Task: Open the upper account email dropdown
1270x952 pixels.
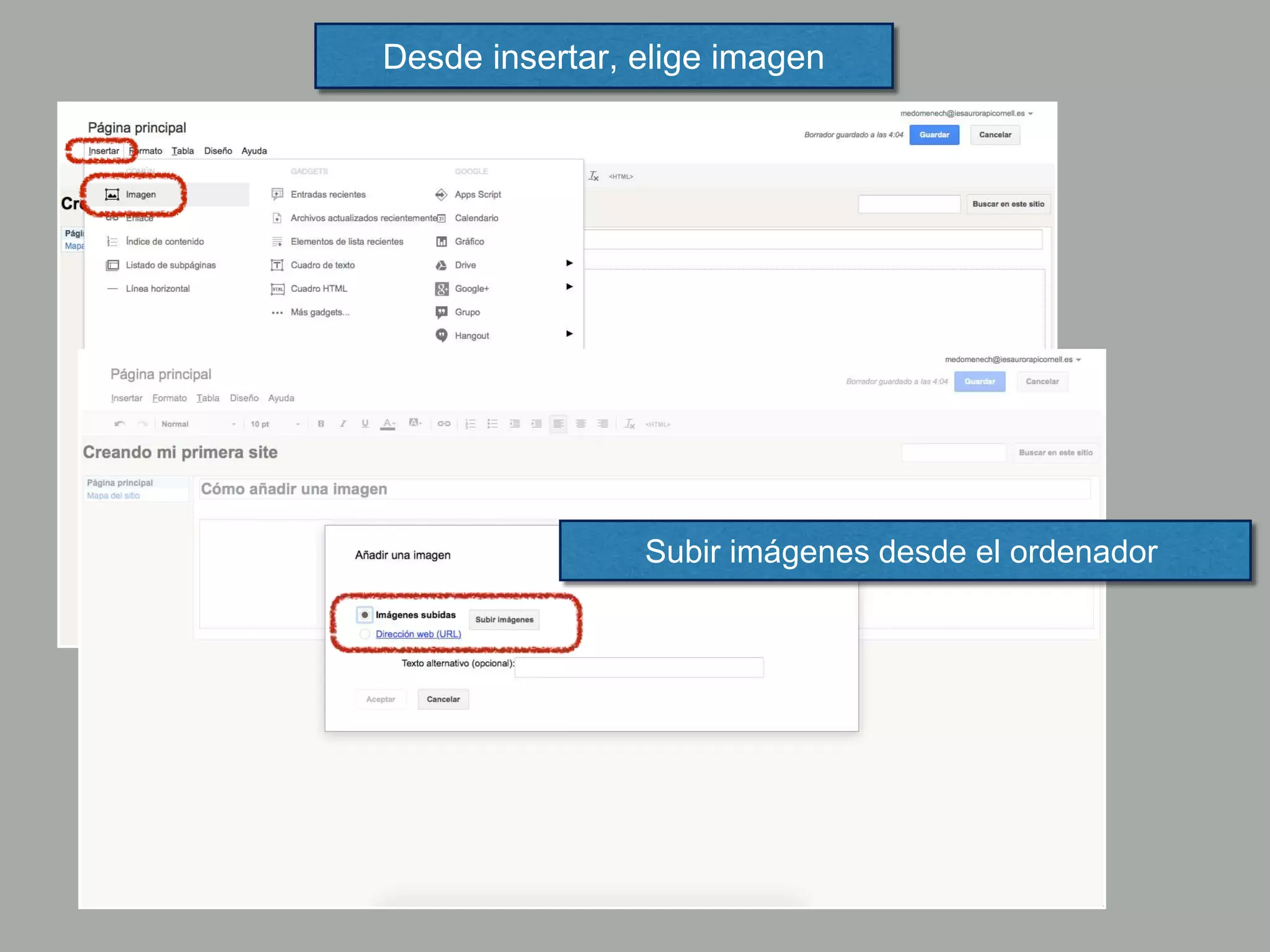Action: pos(967,113)
